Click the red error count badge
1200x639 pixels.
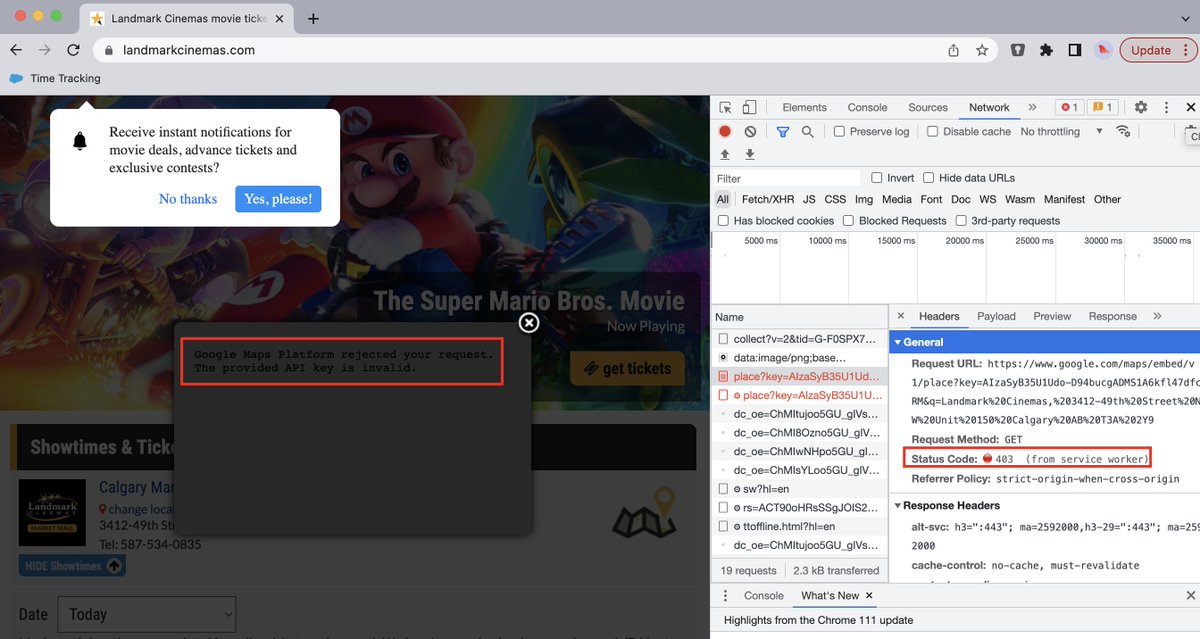point(1069,108)
